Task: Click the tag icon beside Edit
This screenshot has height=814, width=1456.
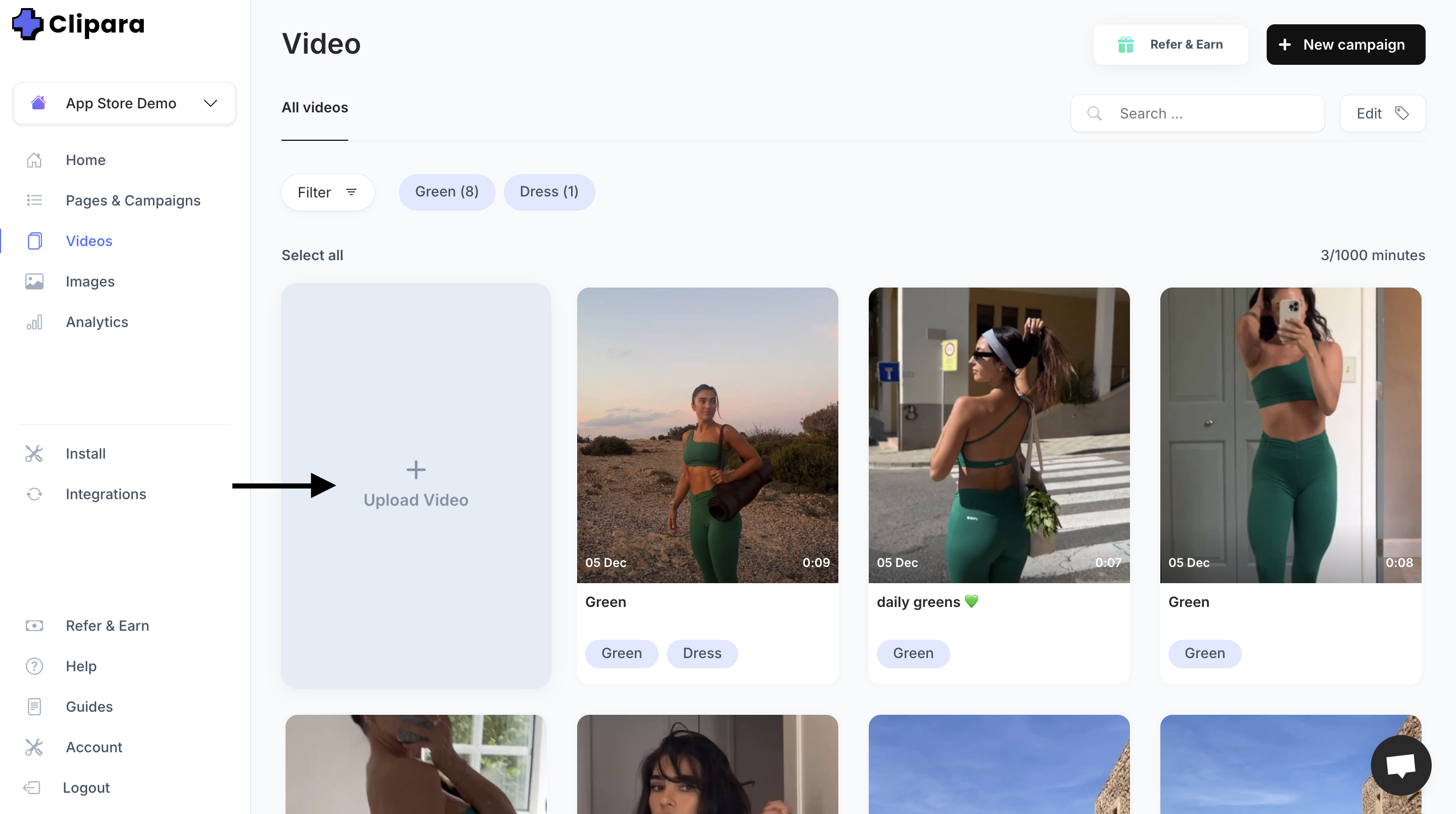Action: point(1402,113)
